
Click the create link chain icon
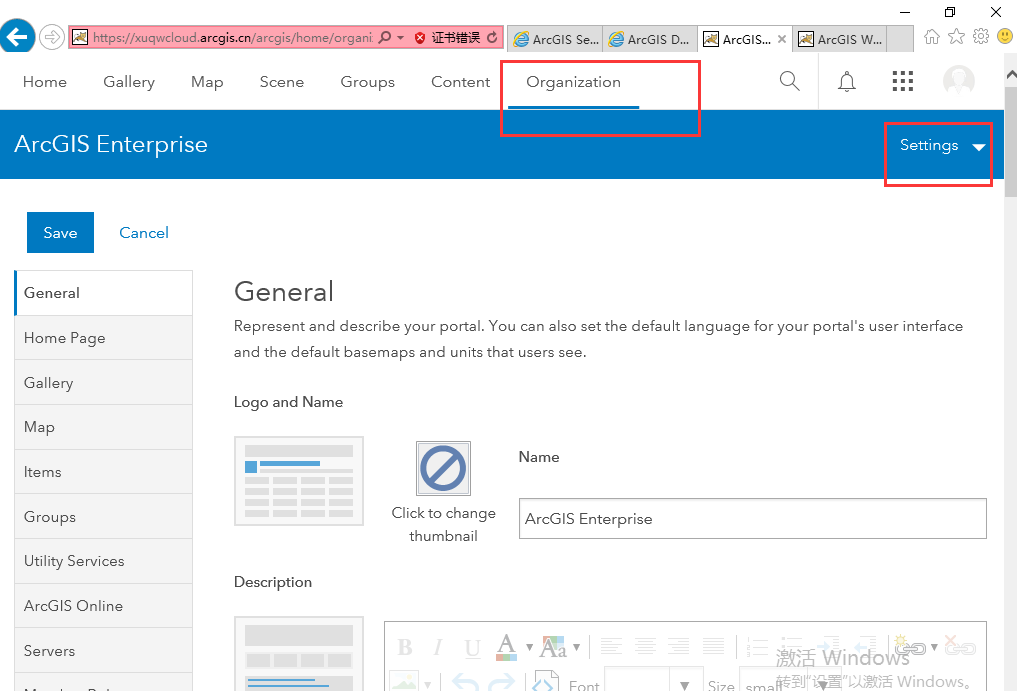pyautogui.click(x=910, y=647)
